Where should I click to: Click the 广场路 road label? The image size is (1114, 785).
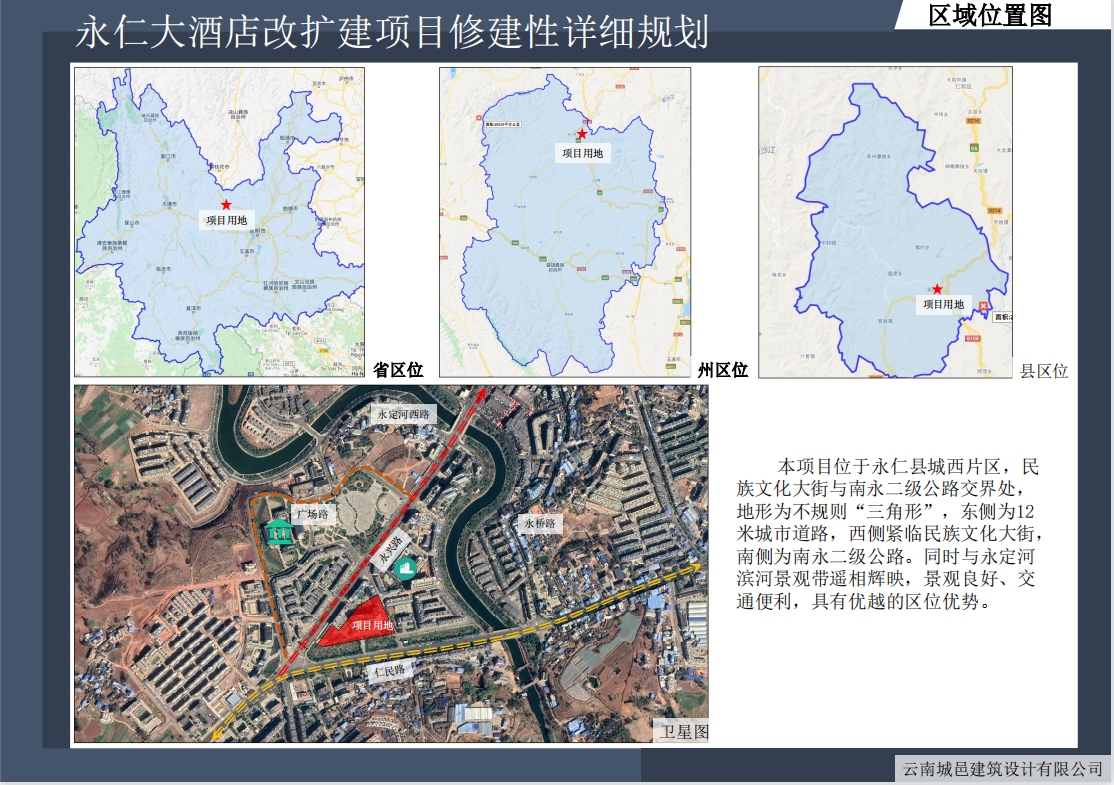point(312,514)
